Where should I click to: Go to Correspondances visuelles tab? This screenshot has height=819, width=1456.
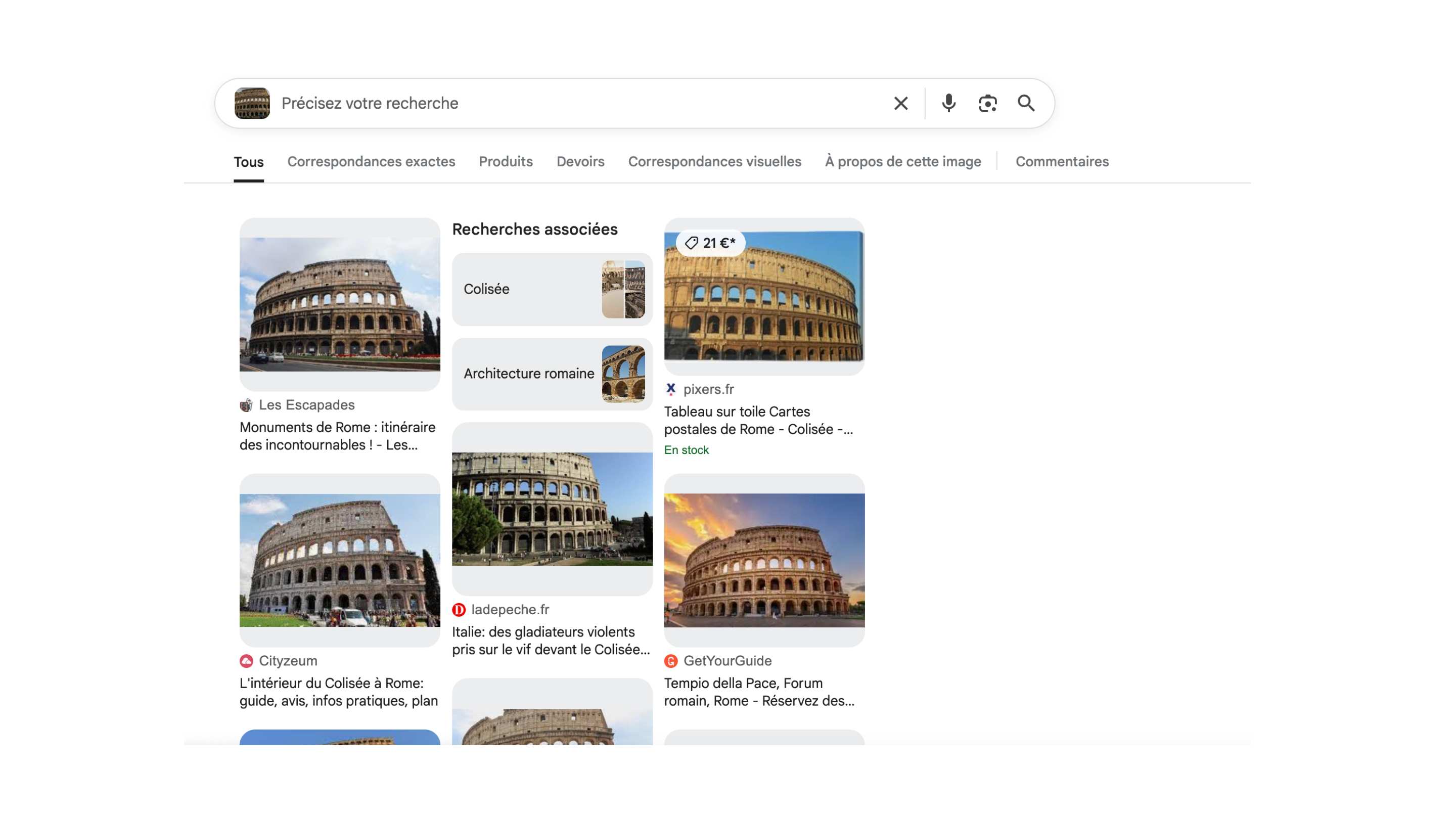pyautogui.click(x=714, y=162)
